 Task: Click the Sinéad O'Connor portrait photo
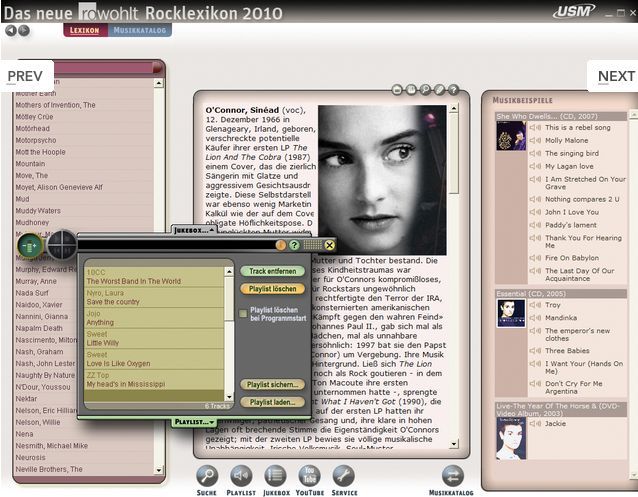coord(382,180)
